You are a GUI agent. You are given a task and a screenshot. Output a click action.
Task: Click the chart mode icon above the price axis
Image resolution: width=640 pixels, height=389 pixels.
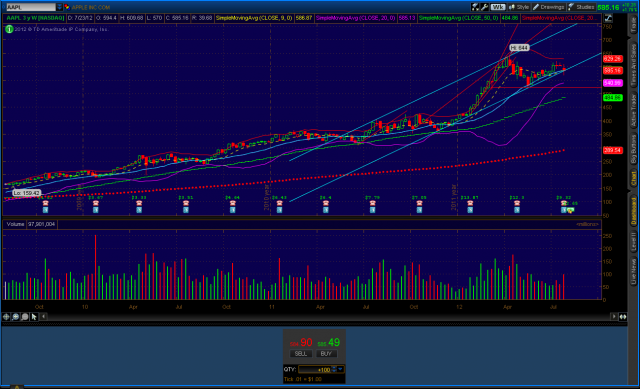[x=608, y=18]
